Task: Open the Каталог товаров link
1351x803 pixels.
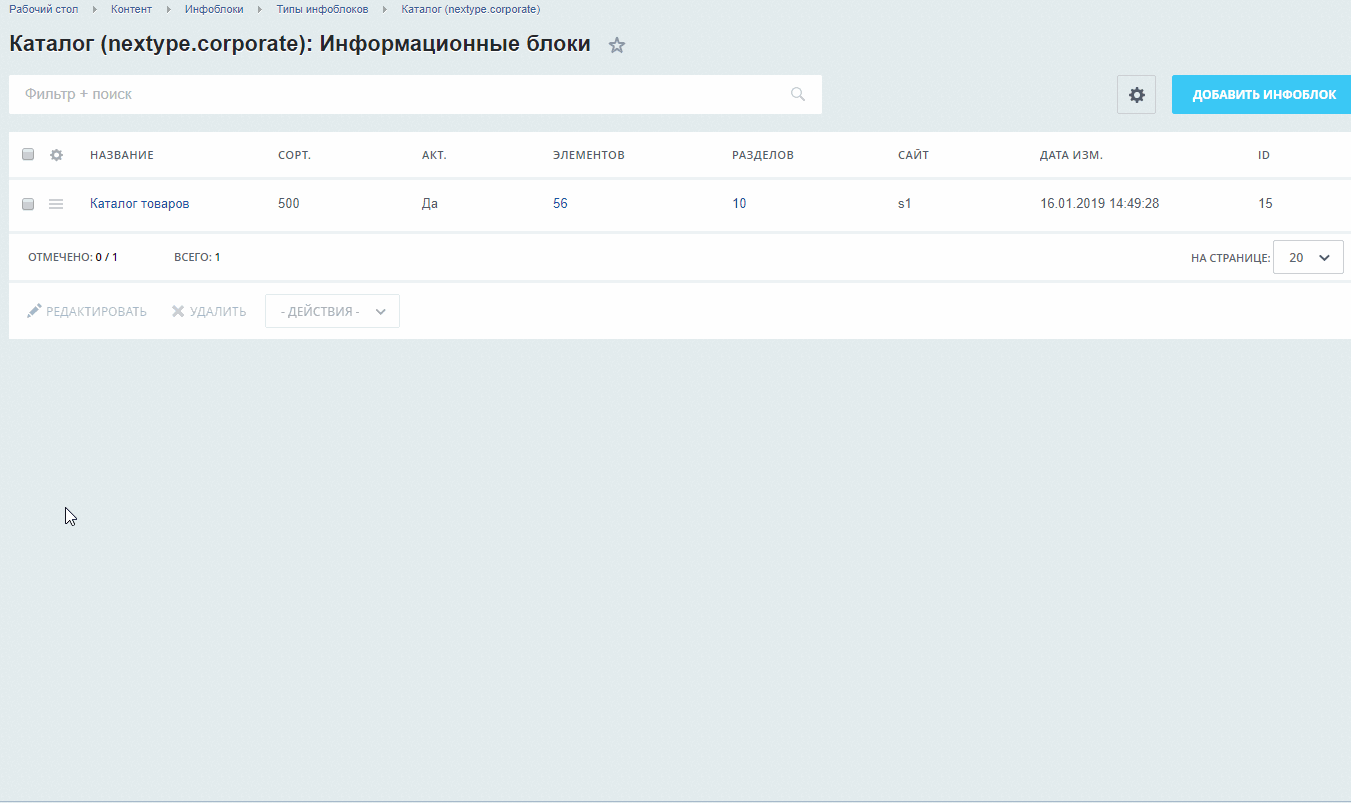Action: click(139, 204)
